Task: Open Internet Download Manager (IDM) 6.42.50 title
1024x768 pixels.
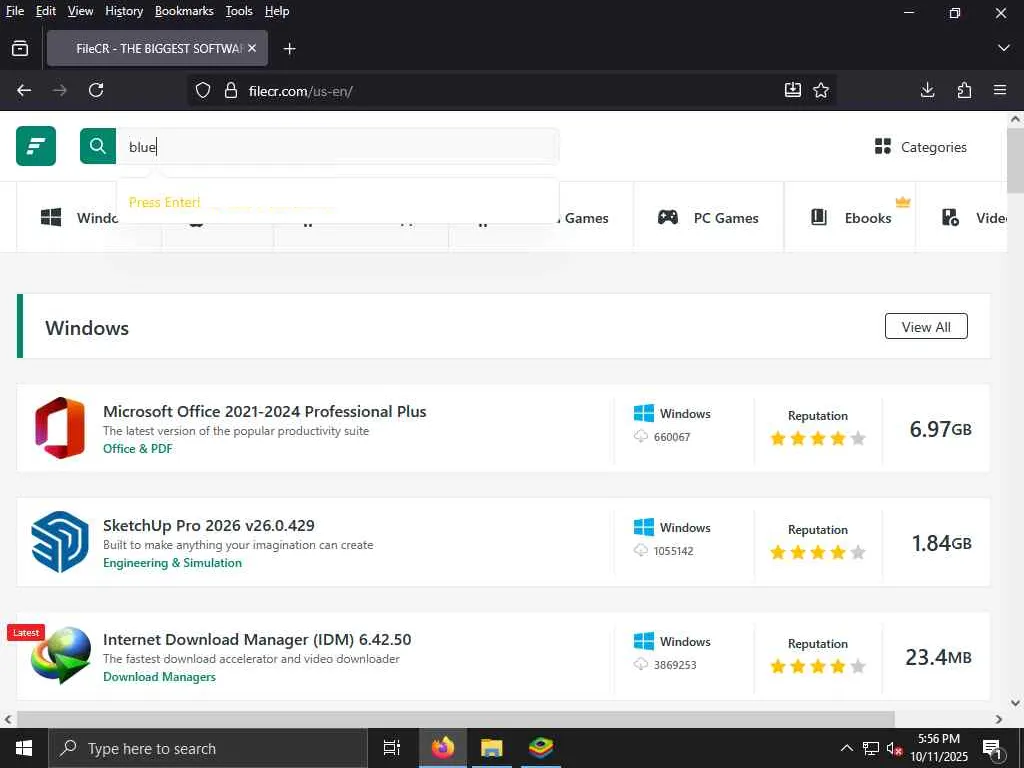Action: pyautogui.click(x=257, y=639)
